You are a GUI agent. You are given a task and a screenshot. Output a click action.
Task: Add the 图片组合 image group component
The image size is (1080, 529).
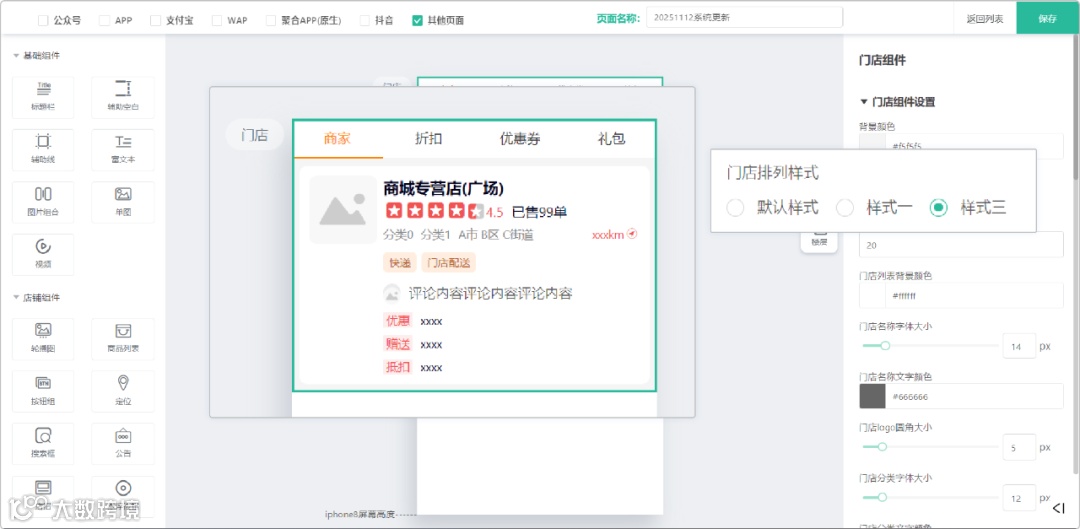click(43, 202)
